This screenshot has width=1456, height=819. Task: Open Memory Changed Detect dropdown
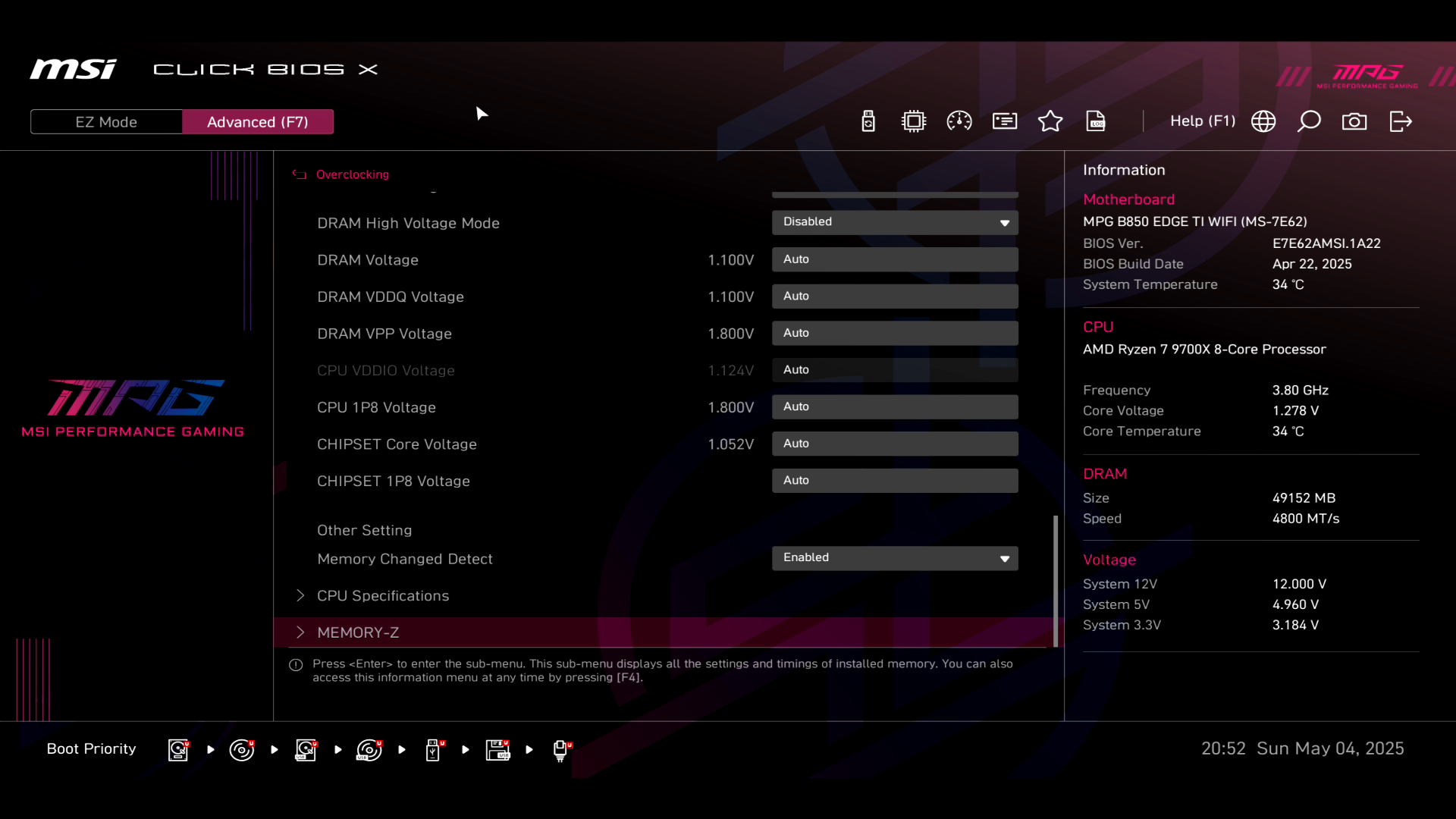coord(895,558)
